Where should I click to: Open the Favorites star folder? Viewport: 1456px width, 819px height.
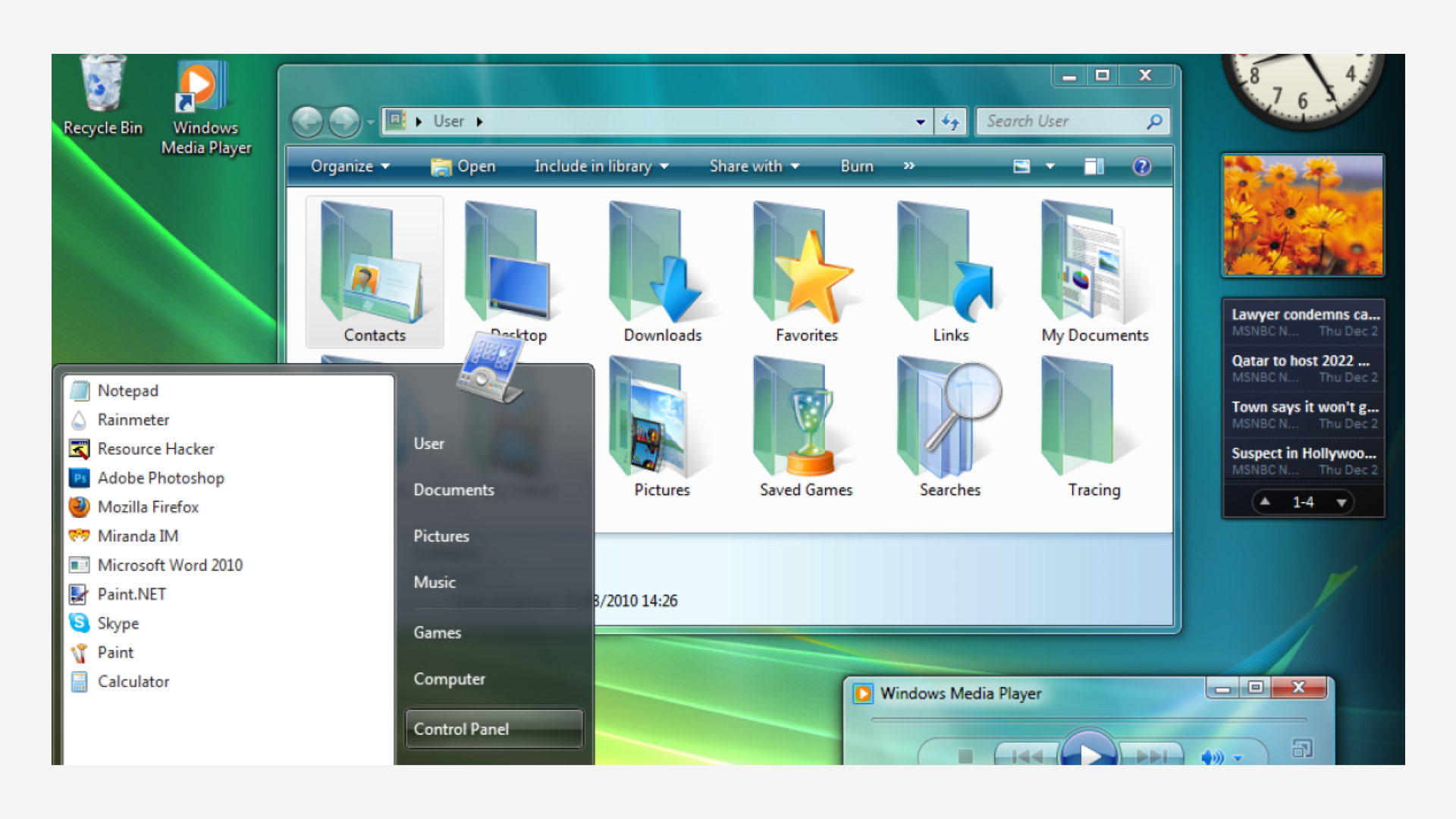806,271
